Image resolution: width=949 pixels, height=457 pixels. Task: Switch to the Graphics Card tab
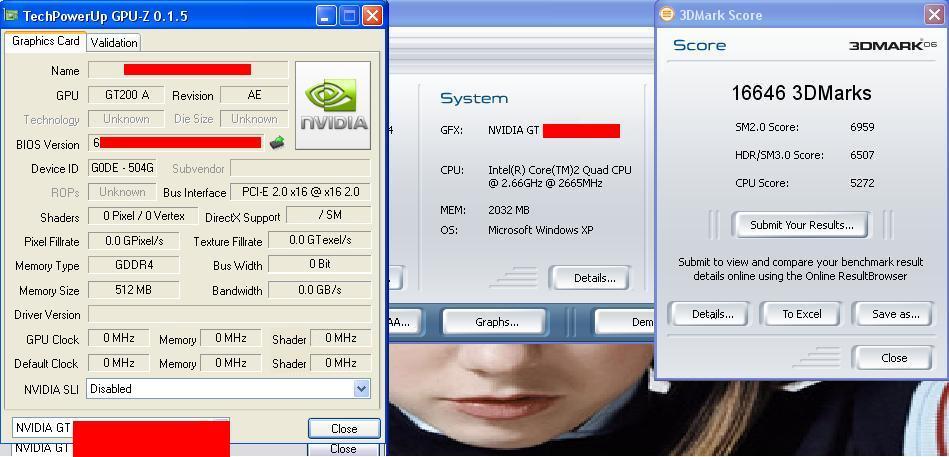(x=46, y=42)
